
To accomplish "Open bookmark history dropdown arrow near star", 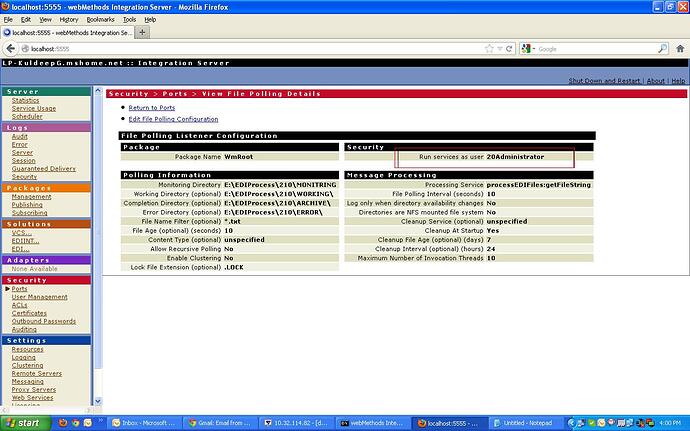I will (500, 49).
